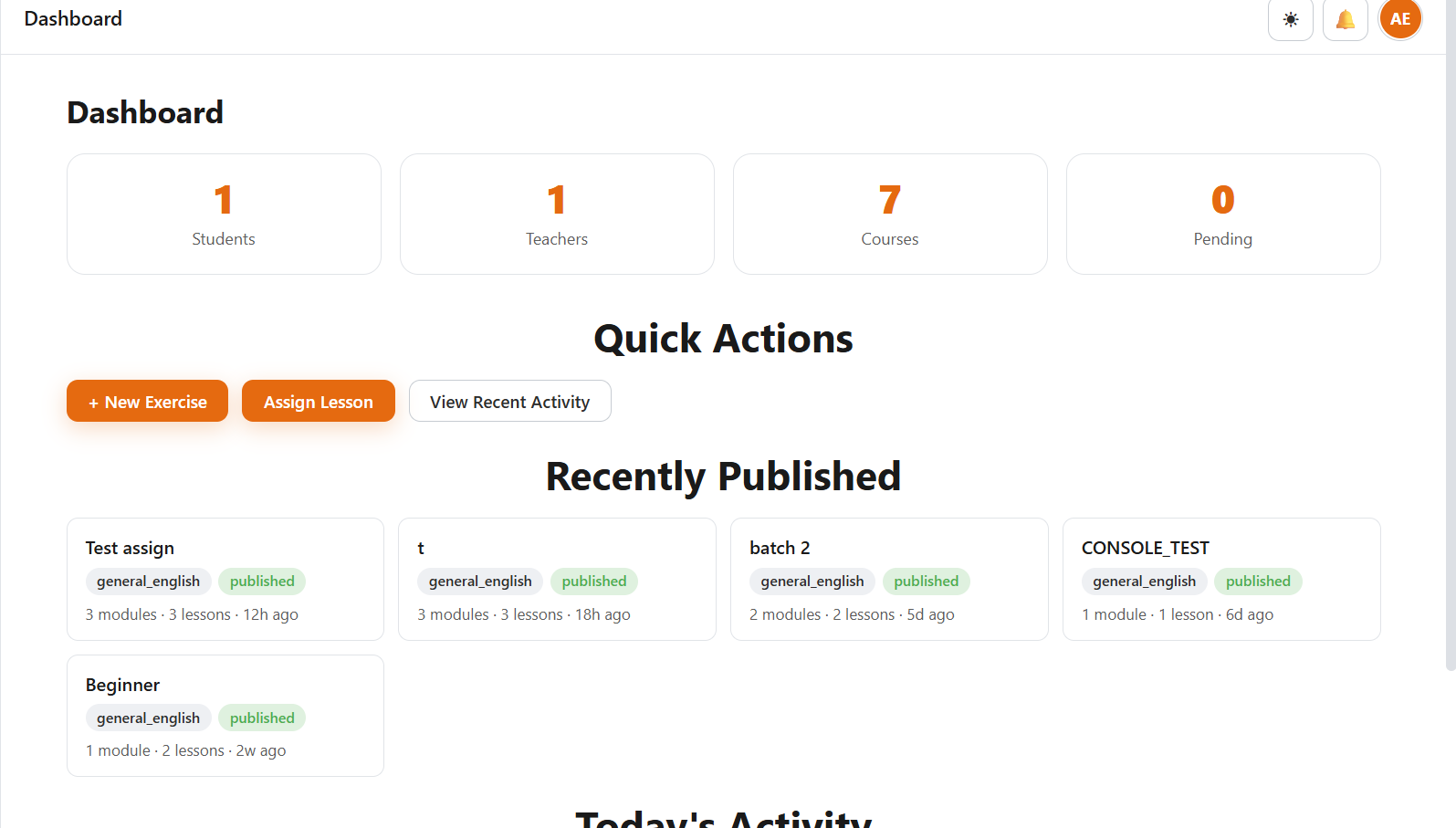Click the + New Exercise button
This screenshot has height=828, width=1456.
[147, 401]
